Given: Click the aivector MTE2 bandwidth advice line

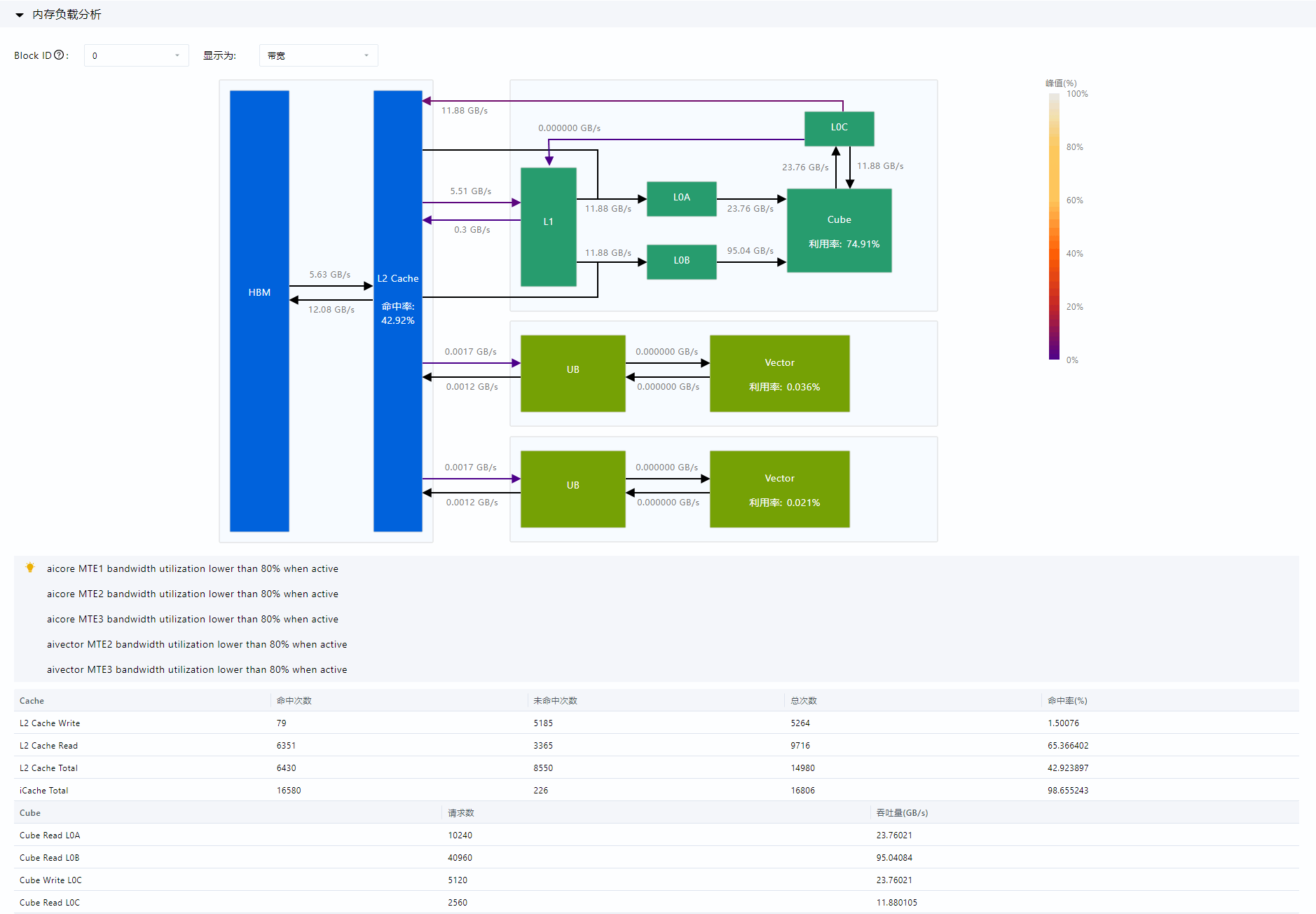Looking at the screenshot, I should click(x=197, y=644).
